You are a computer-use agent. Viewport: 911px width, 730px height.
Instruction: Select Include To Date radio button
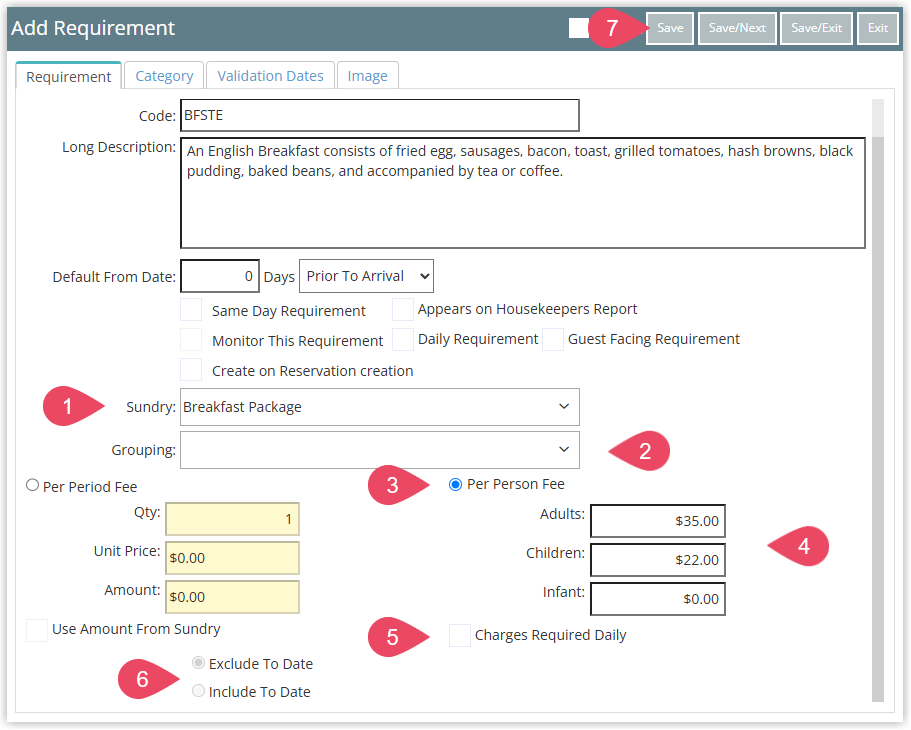pyautogui.click(x=198, y=690)
